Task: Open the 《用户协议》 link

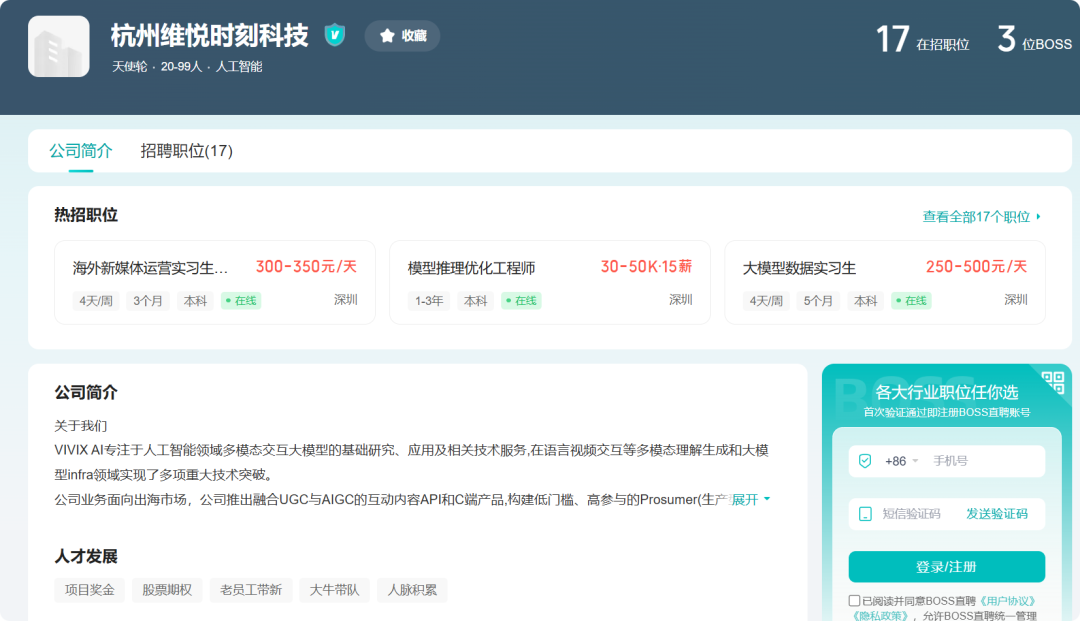Action: click(x=1007, y=601)
